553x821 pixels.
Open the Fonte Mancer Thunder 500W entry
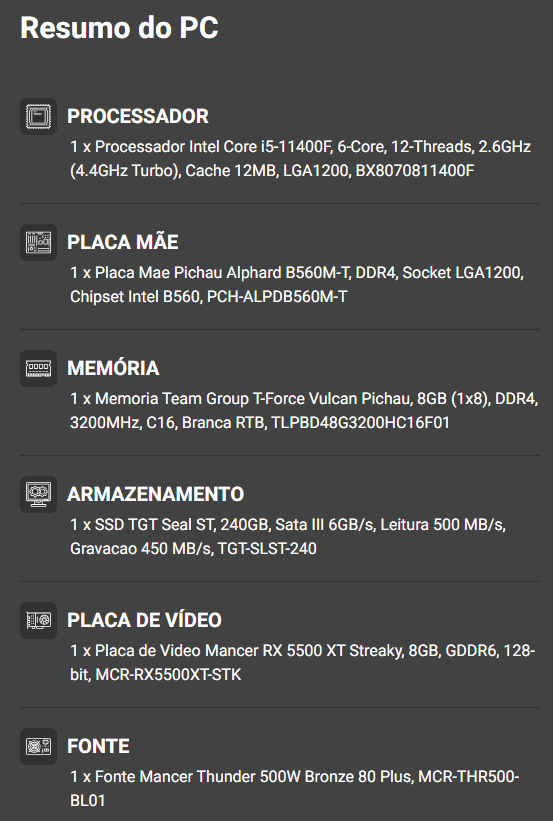point(295,789)
